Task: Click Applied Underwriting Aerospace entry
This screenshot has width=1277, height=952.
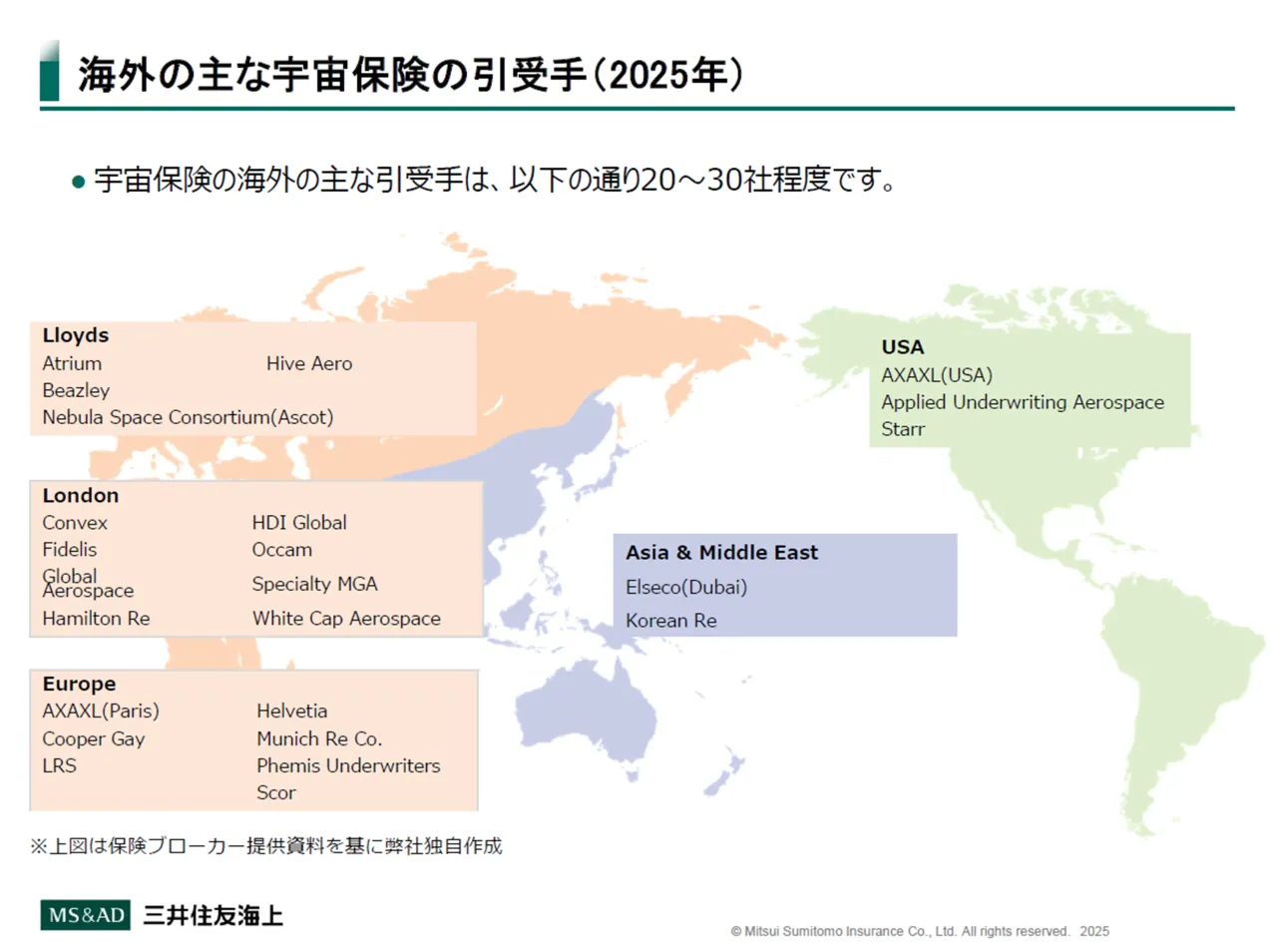Action: pyautogui.click(x=1023, y=402)
